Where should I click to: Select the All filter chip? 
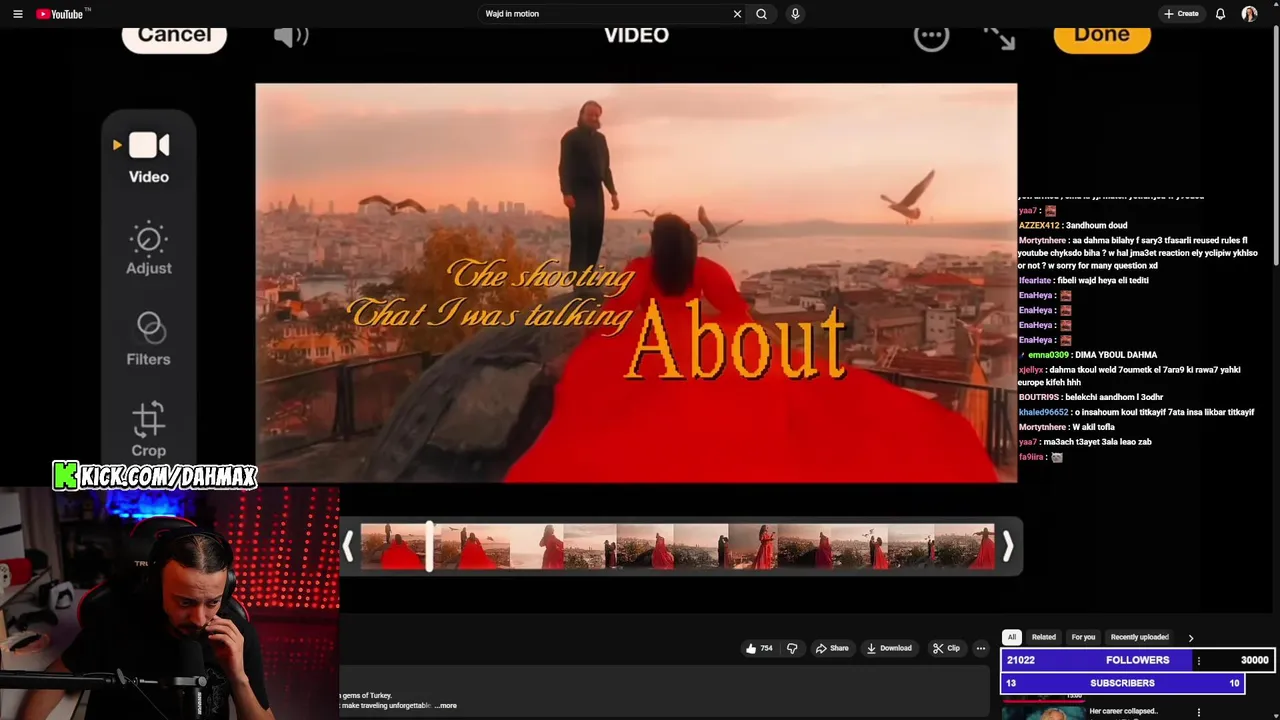1011,637
